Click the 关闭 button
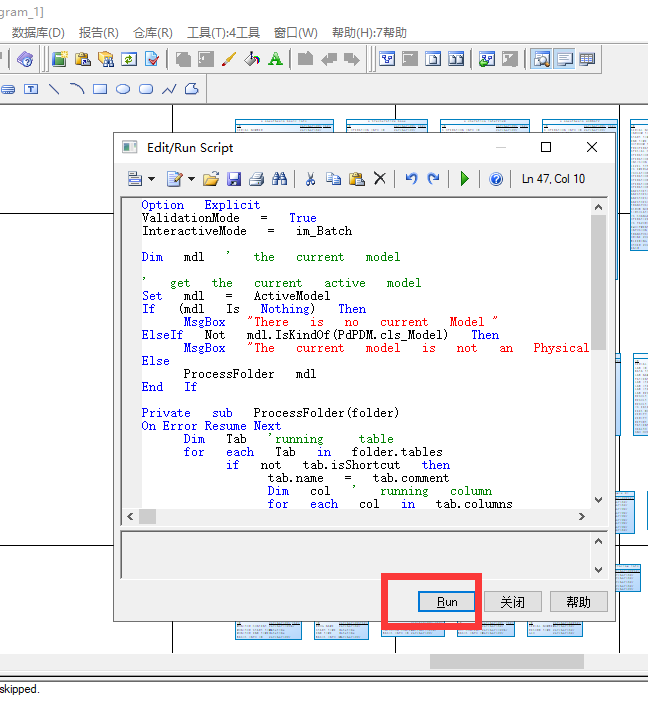Image resolution: width=648 pixels, height=715 pixels. pyautogui.click(x=513, y=602)
